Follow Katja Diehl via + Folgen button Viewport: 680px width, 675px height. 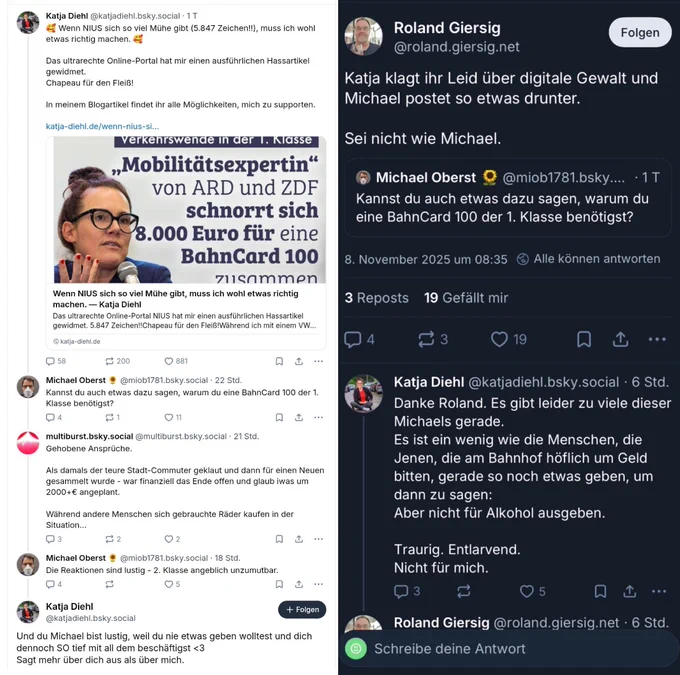click(x=302, y=609)
